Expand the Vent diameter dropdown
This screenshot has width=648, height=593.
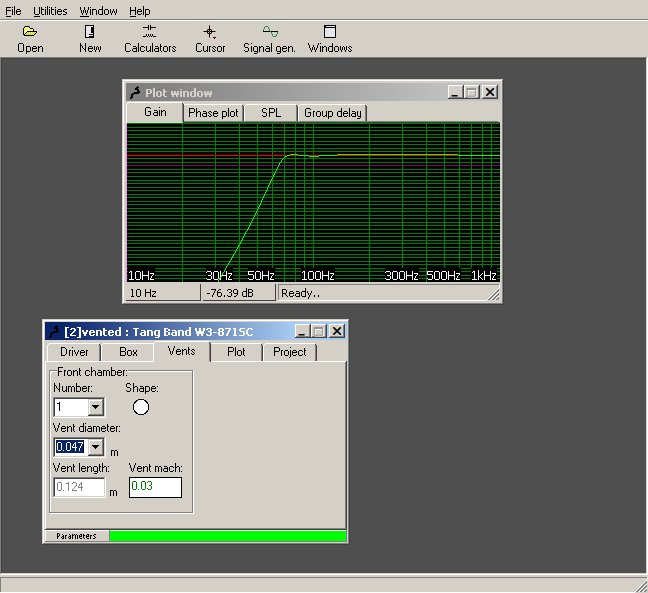point(96,447)
